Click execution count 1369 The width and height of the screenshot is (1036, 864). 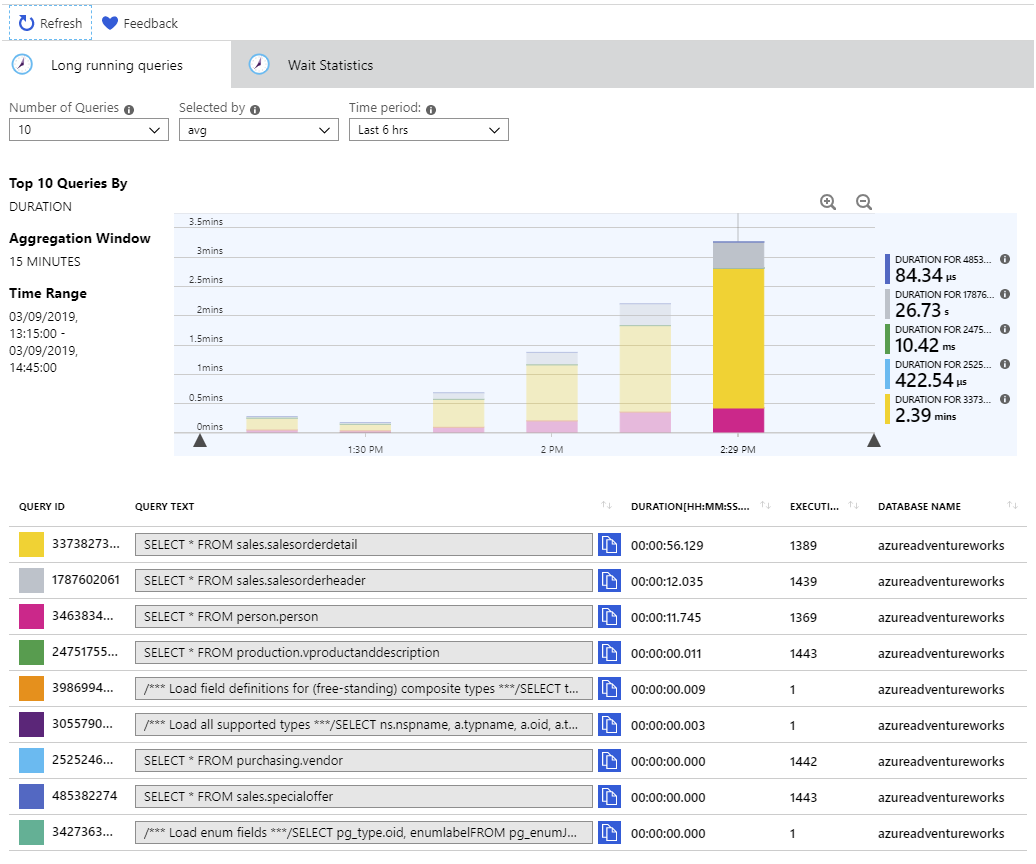(x=803, y=618)
